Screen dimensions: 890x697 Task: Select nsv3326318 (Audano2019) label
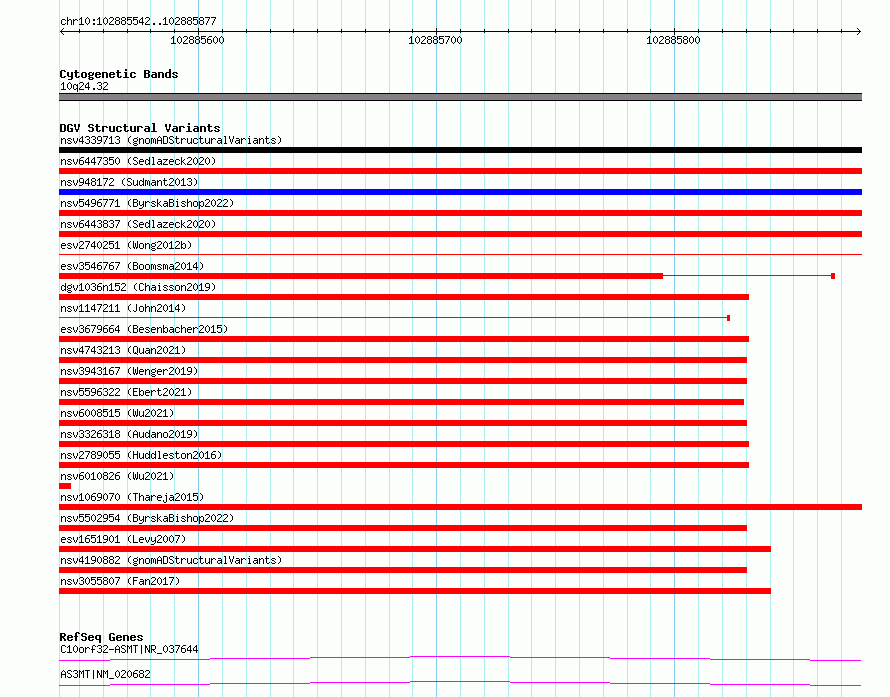point(129,434)
